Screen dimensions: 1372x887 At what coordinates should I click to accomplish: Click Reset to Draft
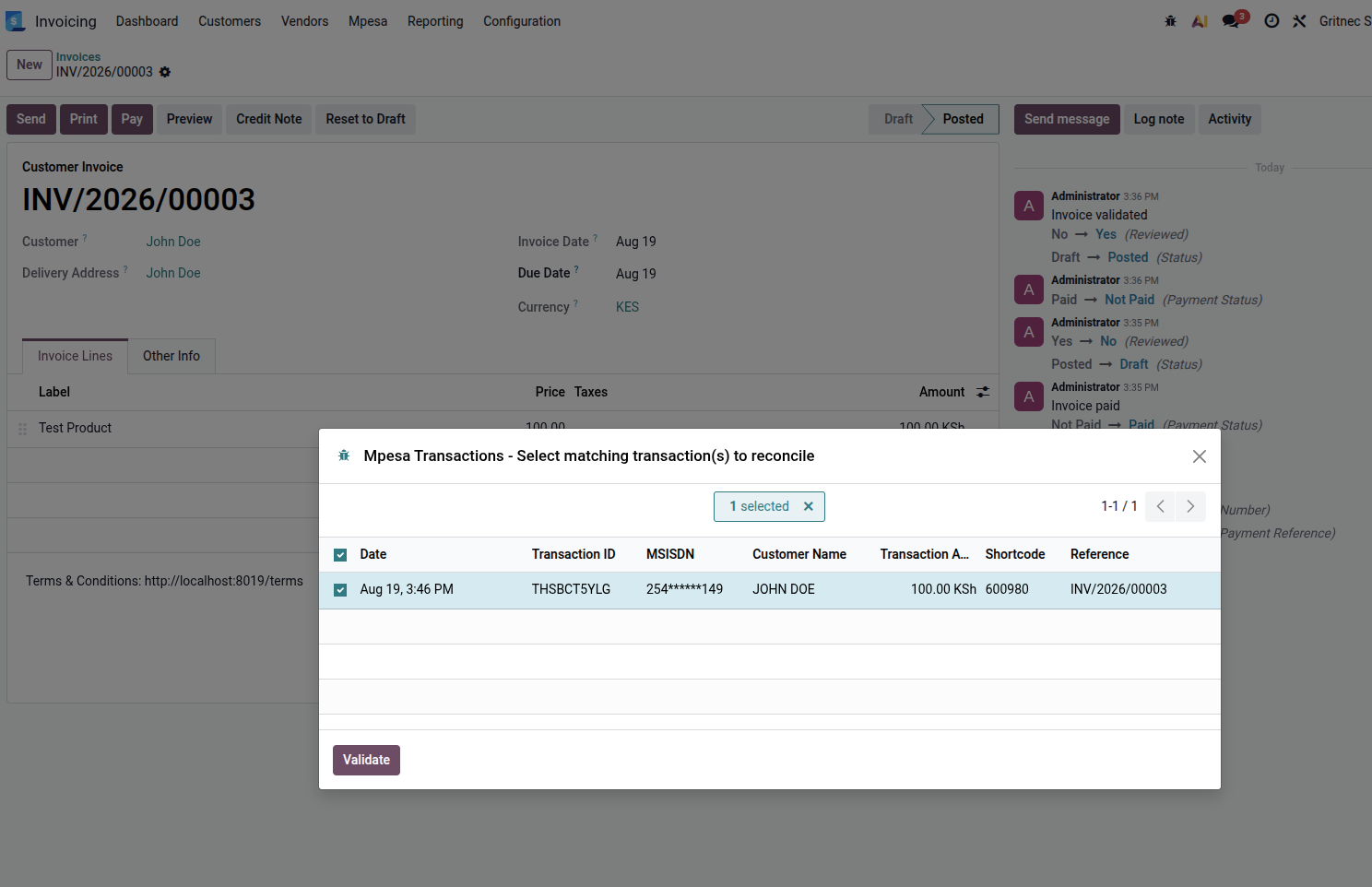(366, 119)
